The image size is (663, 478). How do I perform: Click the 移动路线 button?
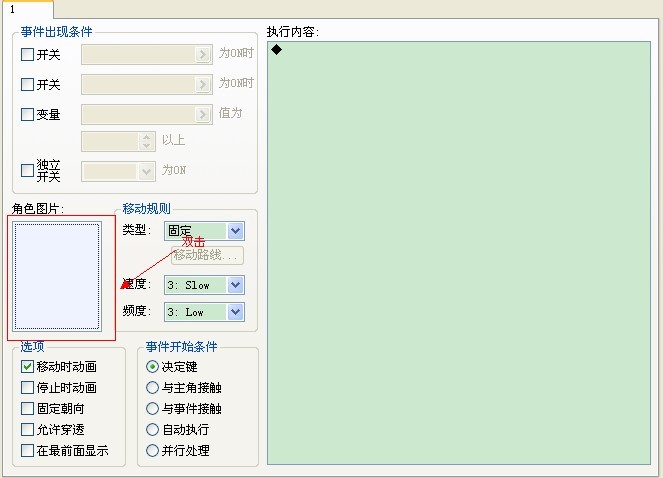click(207, 255)
